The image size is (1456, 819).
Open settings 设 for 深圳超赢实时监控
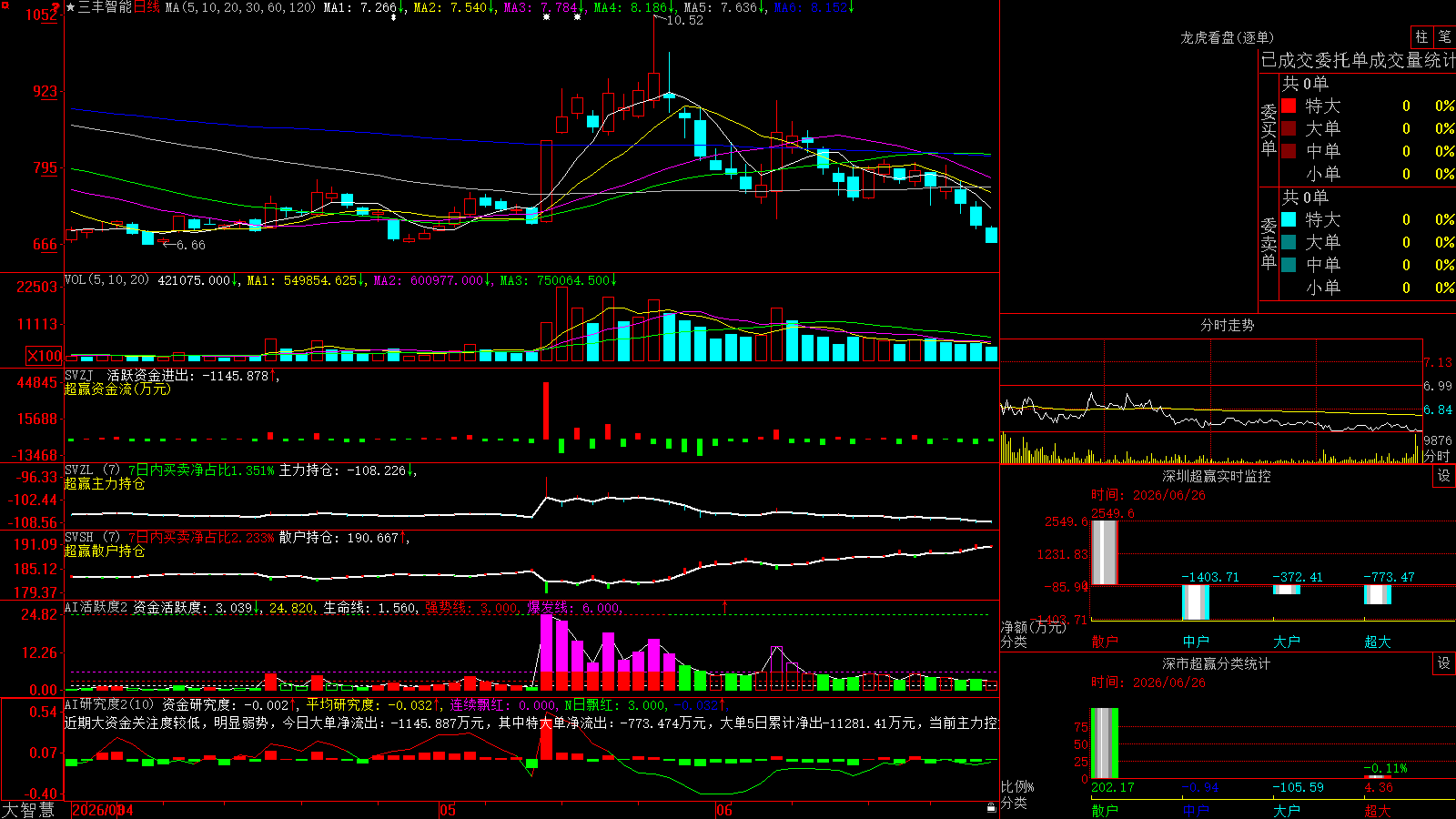pos(1444,476)
